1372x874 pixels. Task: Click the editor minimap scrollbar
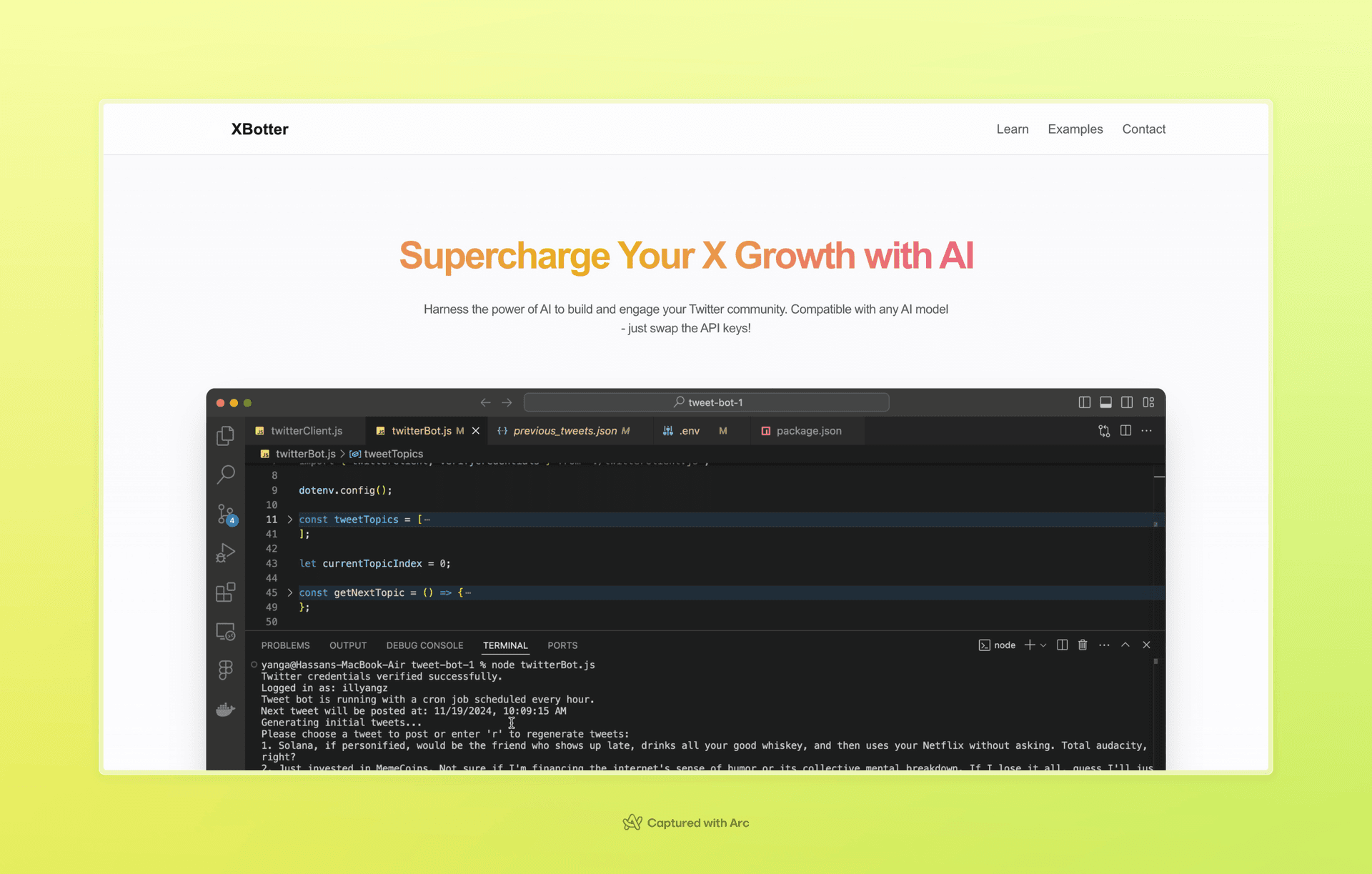click(1159, 547)
